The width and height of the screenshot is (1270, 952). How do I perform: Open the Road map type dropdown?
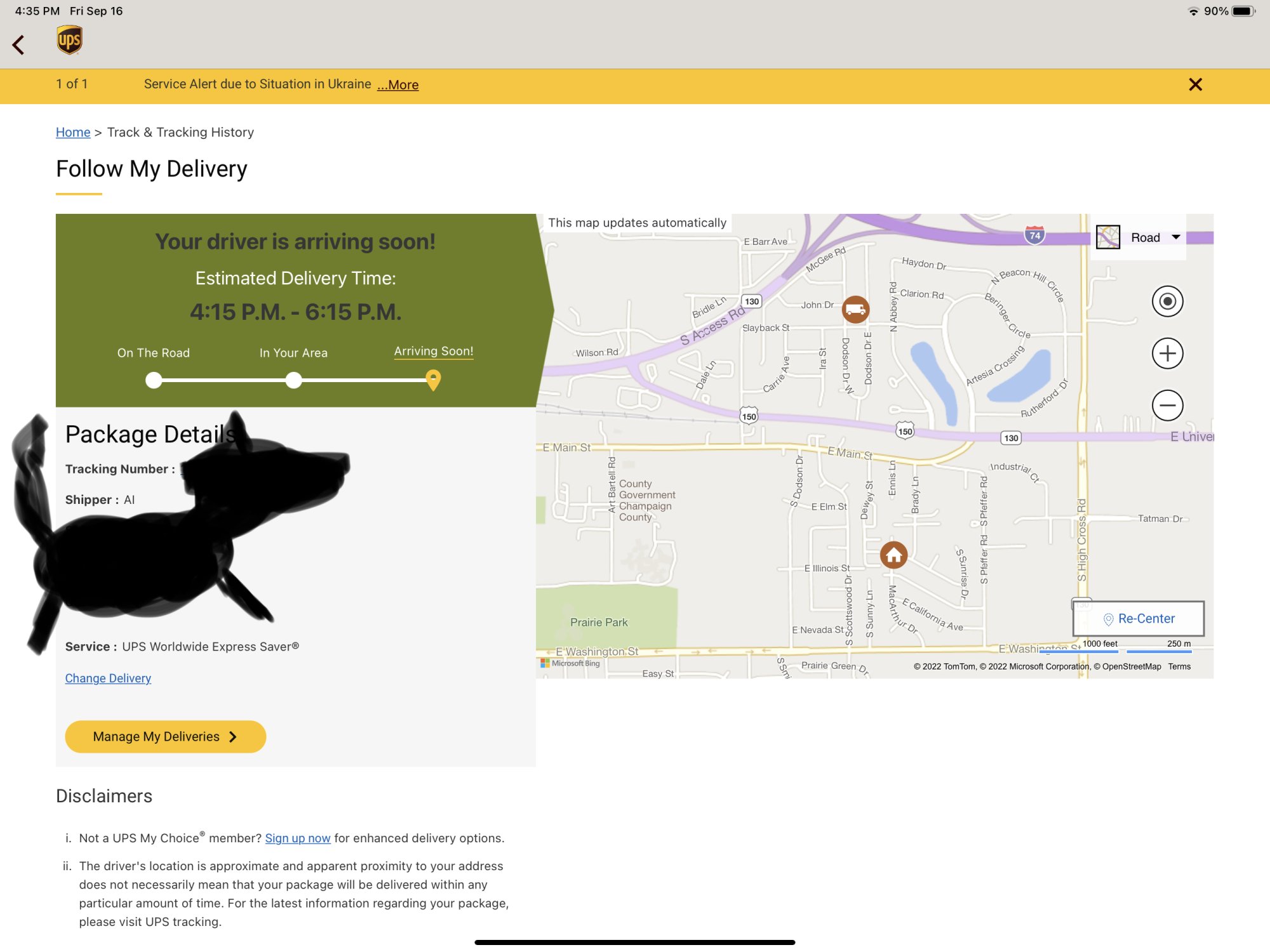coord(1155,237)
